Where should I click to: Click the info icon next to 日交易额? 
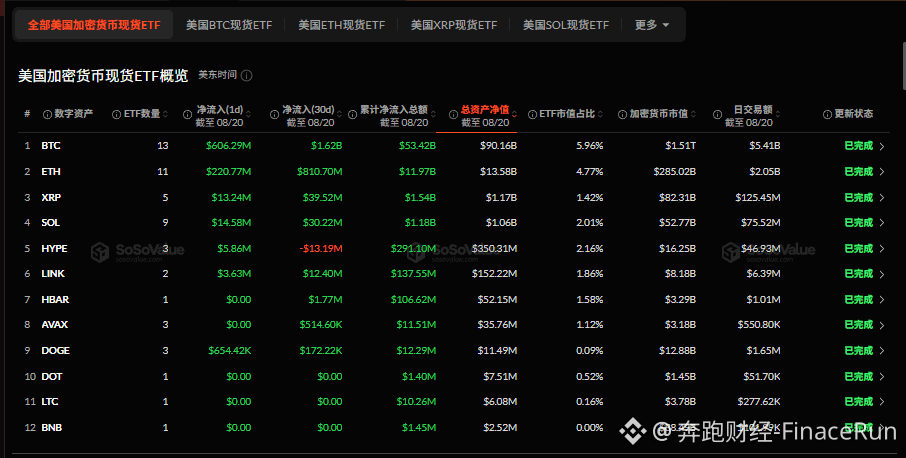tap(717, 114)
